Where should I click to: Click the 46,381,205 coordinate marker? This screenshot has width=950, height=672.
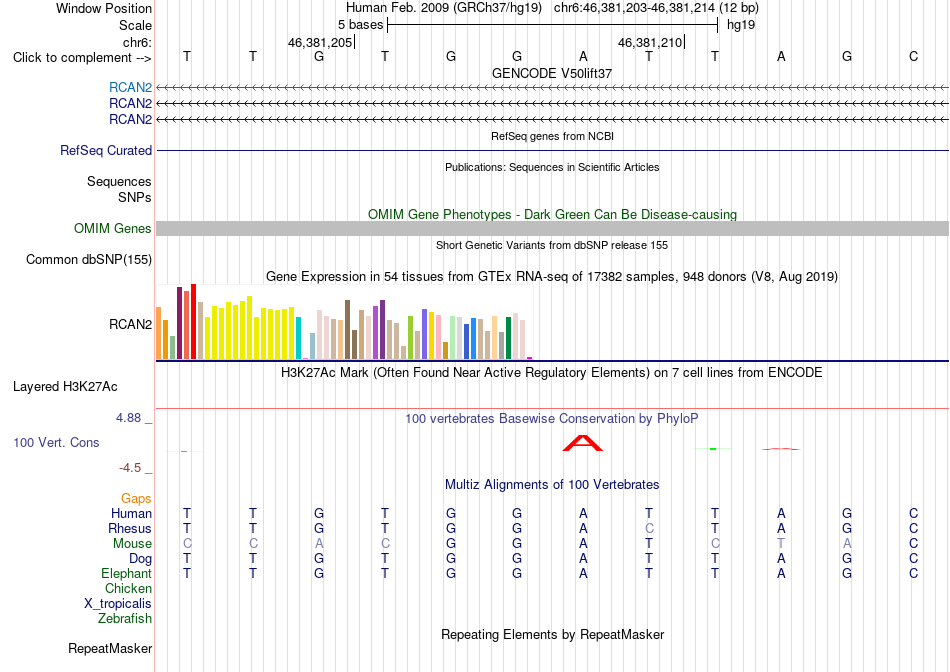[x=321, y=42]
